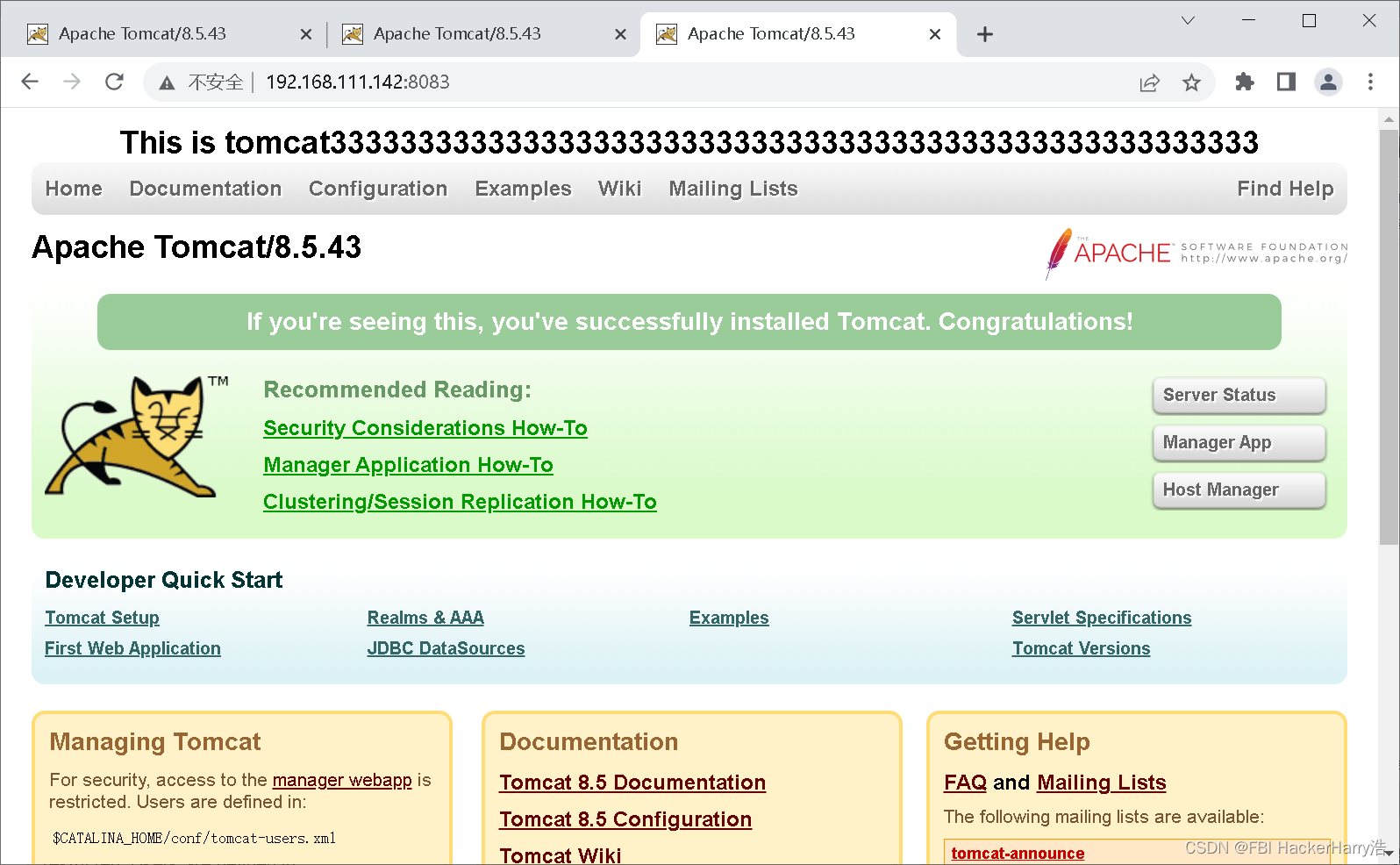Screen dimensions: 1400x865
Task: Open Tomcat Wiki link
Action: pos(561,855)
